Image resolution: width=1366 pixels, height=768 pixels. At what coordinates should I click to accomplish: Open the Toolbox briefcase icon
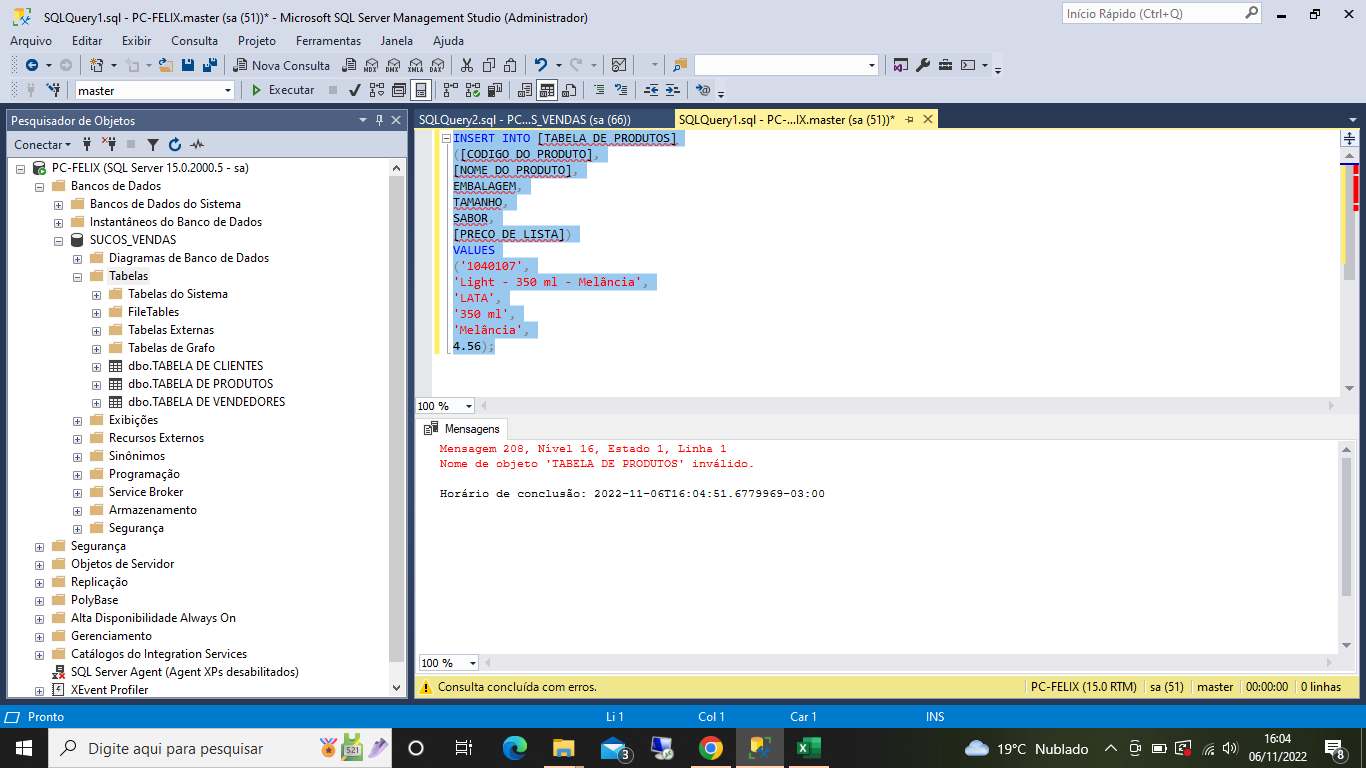(x=945, y=65)
